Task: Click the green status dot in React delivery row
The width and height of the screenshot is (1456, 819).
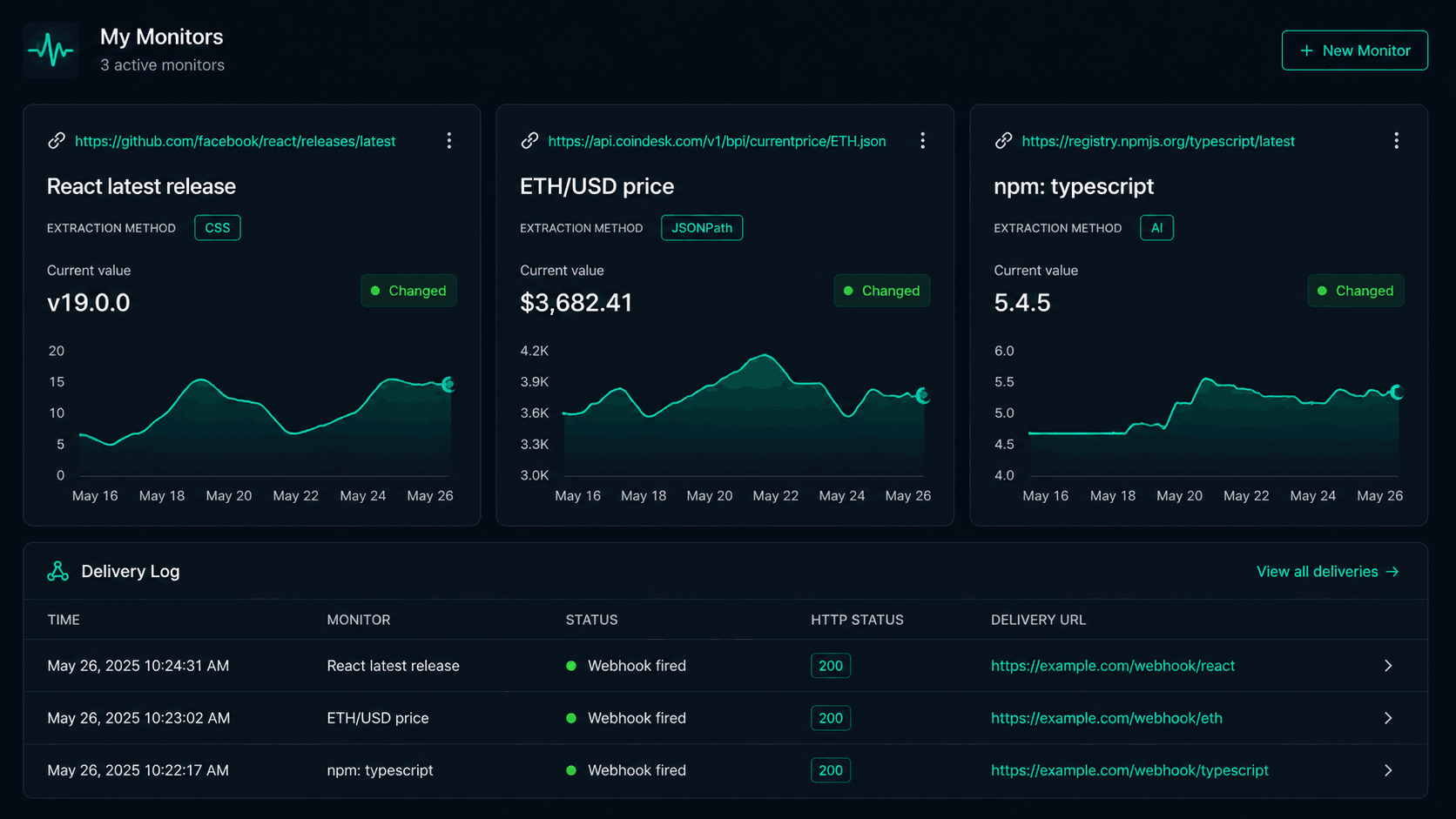Action: click(571, 666)
